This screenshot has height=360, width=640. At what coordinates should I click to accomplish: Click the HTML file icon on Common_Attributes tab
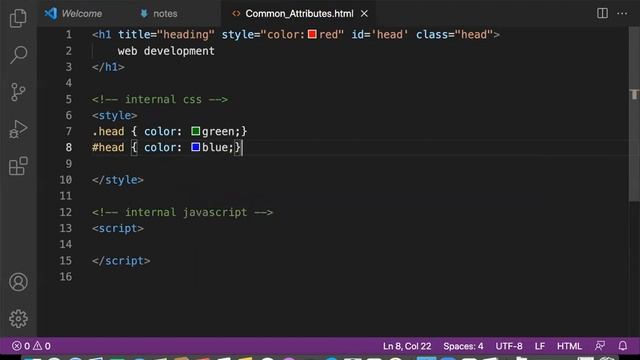(236, 13)
